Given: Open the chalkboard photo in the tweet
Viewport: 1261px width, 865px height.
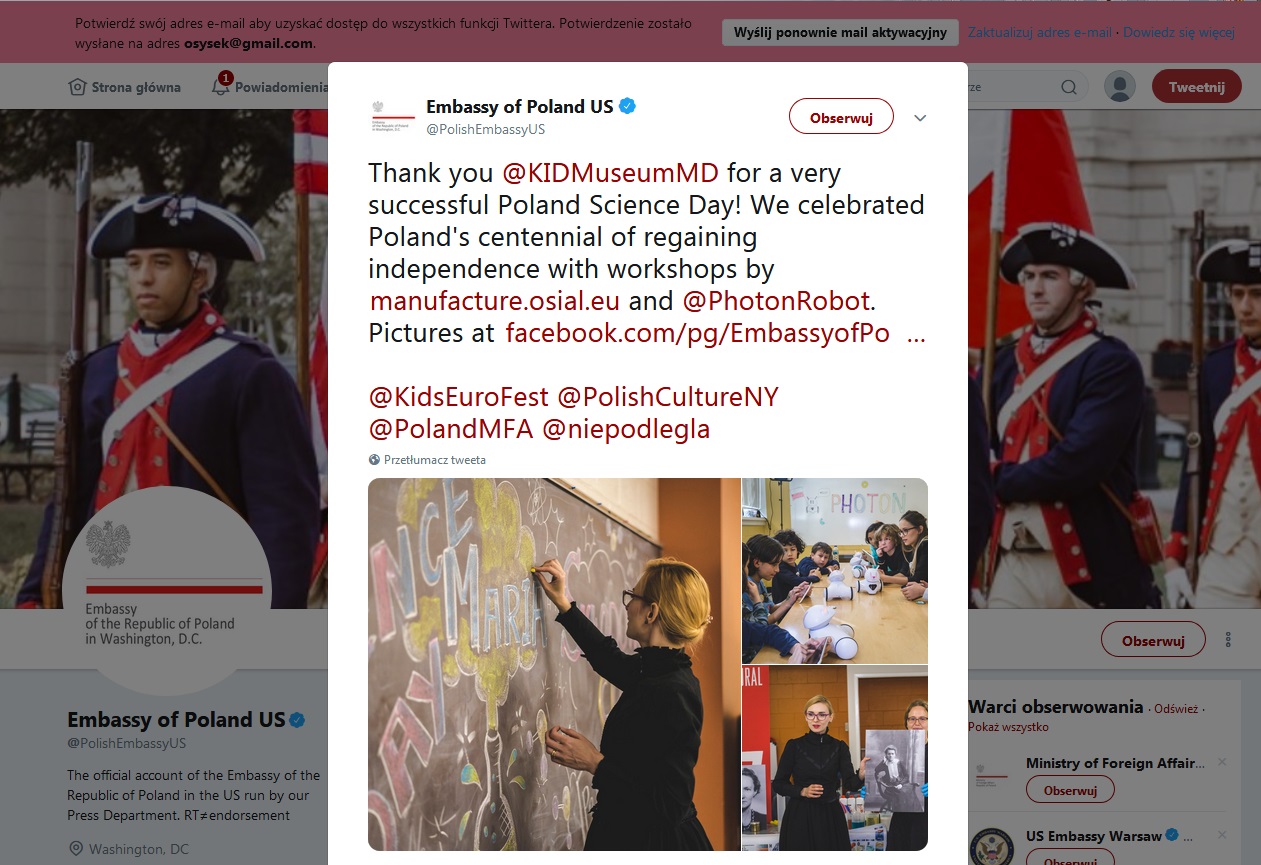Looking at the screenshot, I should (554, 664).
